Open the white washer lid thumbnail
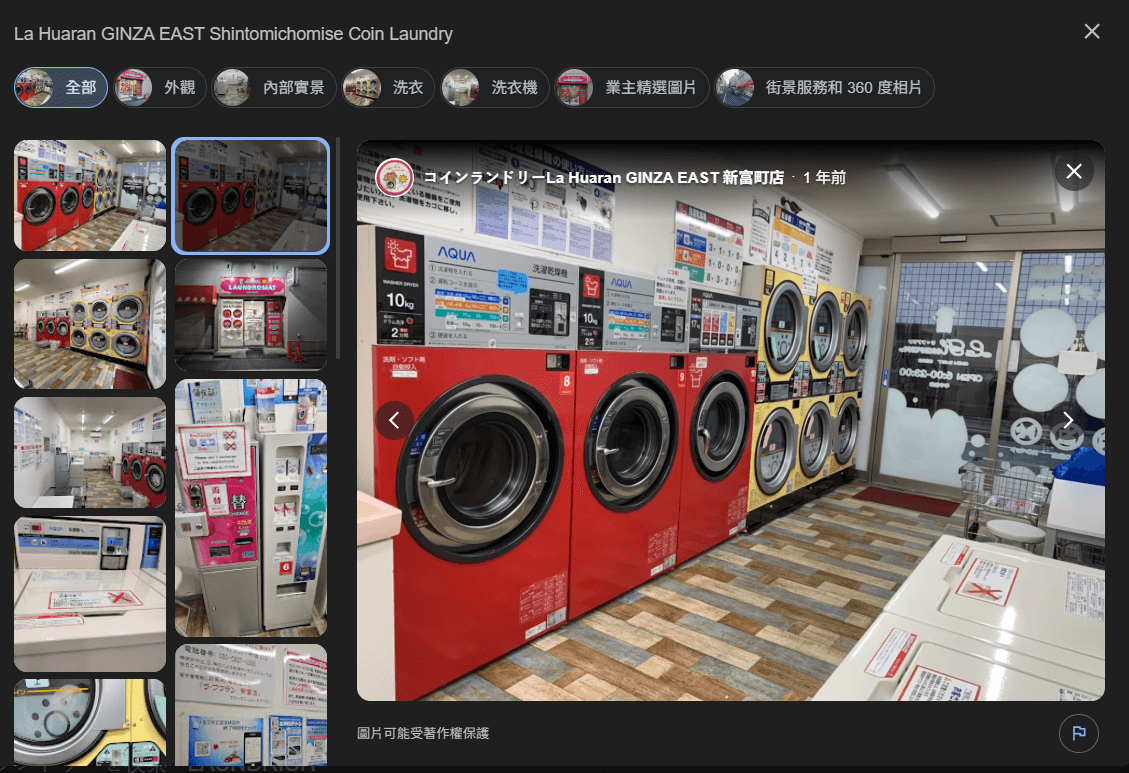The height and width of the screenshot is (773, 1129). pos(90,593)
